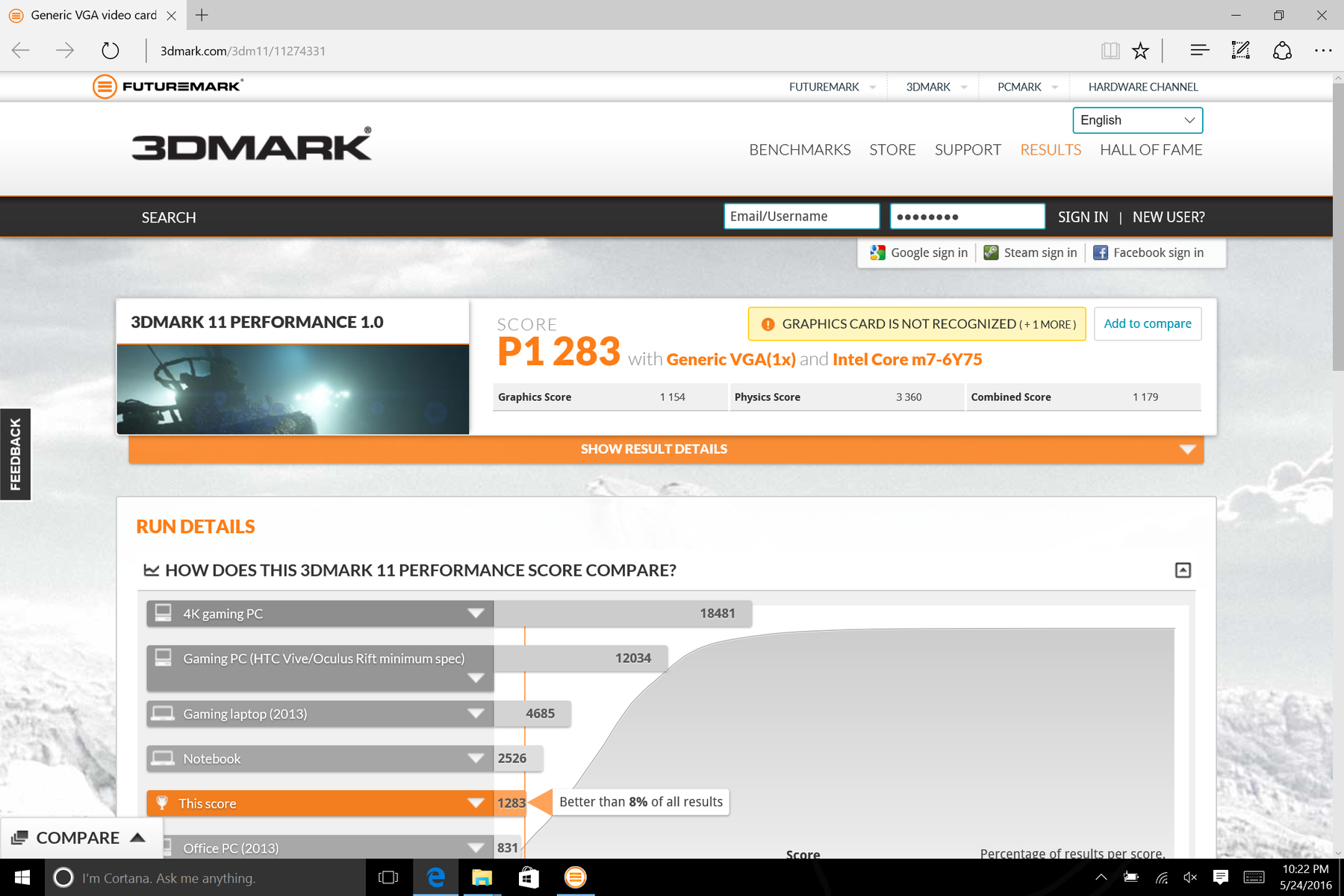
Task: Expand the Notebook comparison row
Action: 320,759
